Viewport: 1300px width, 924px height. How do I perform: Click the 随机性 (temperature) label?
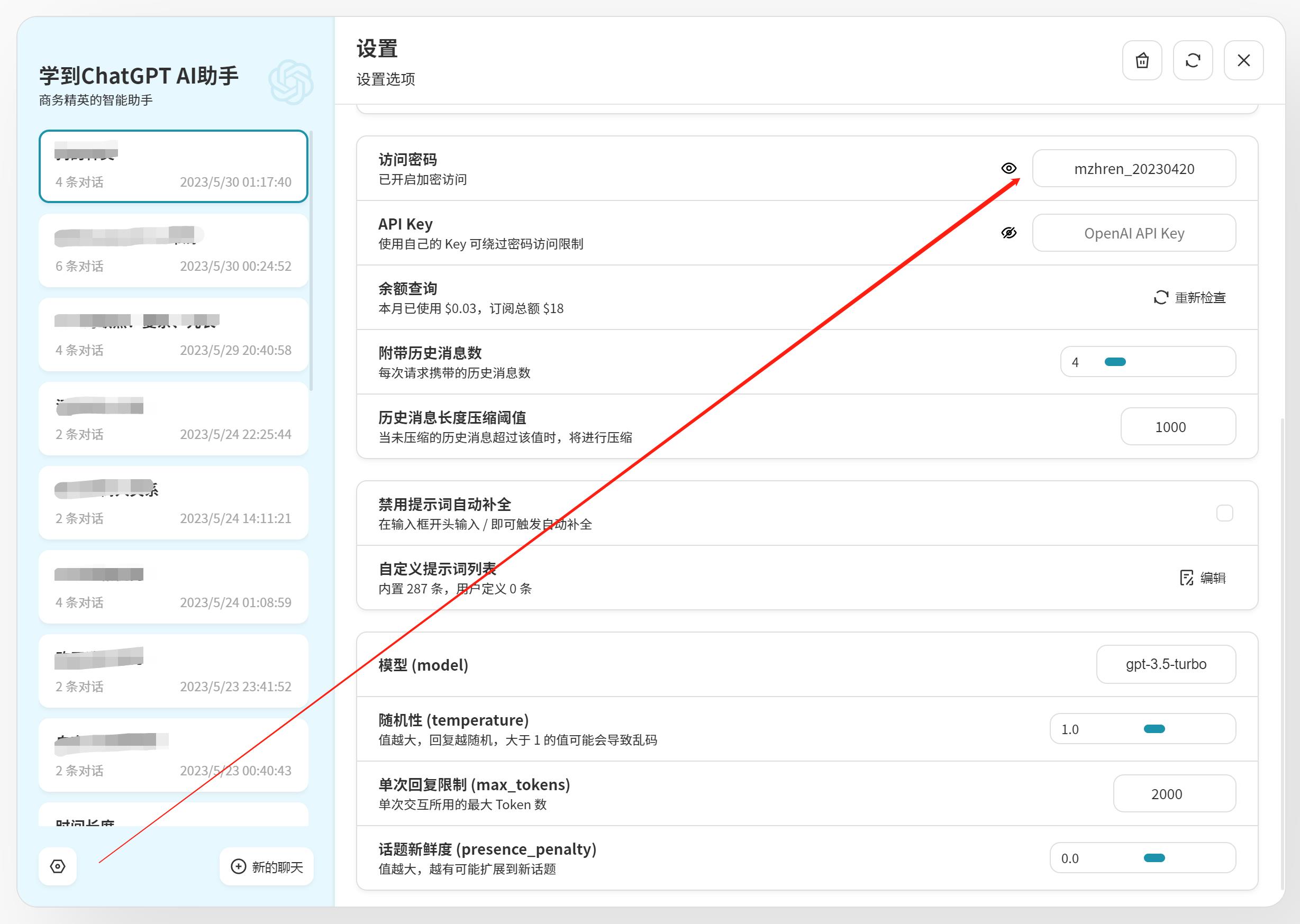pos(453,720)
